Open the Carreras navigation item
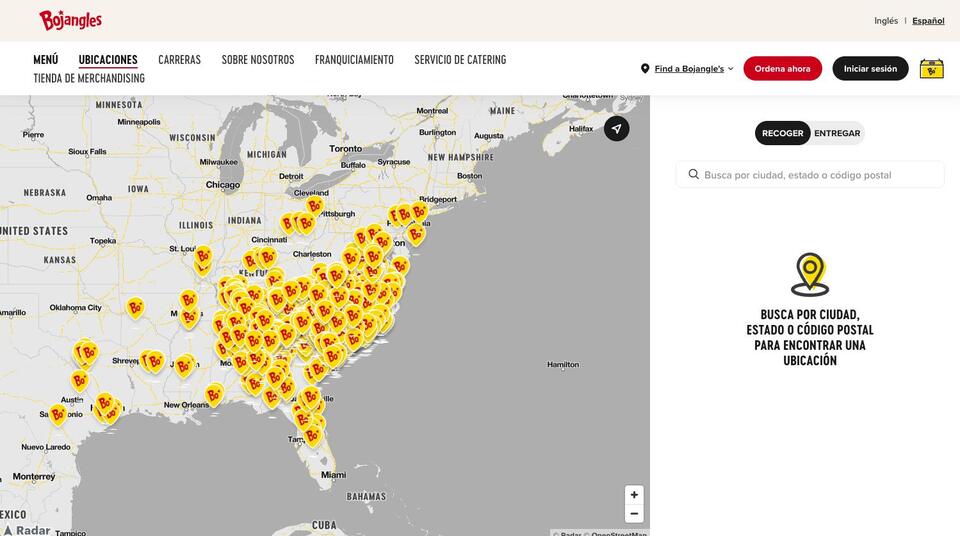The image size is (960, 536). click(x=179, y=59)
